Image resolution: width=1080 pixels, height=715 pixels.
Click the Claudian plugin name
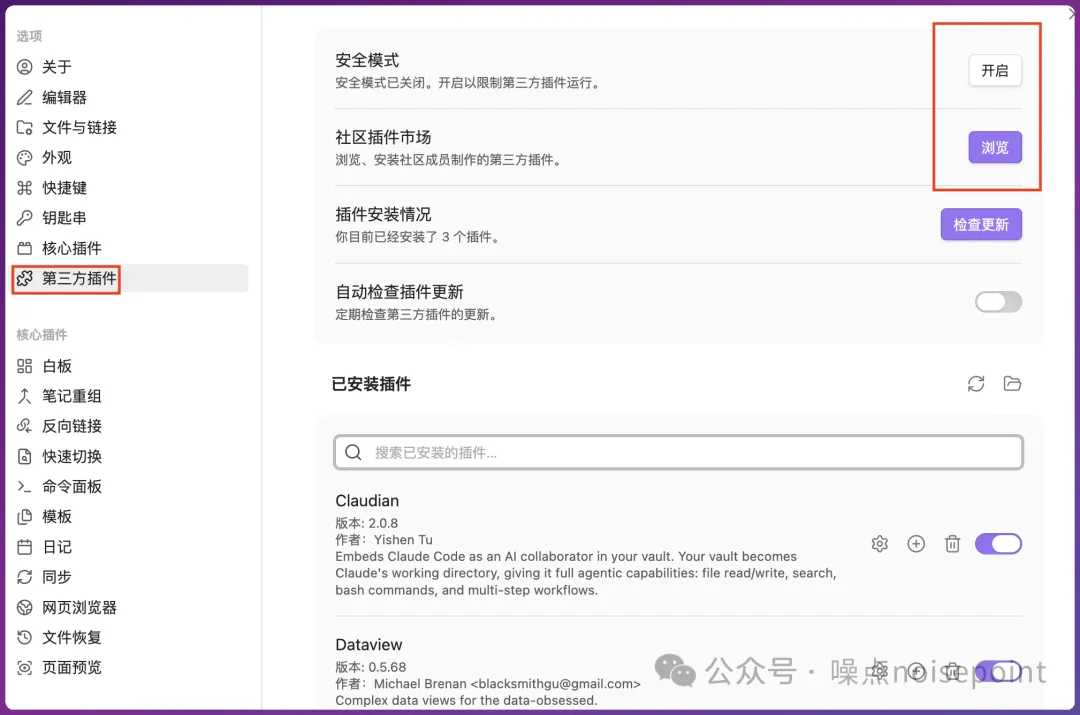[367, 501]
